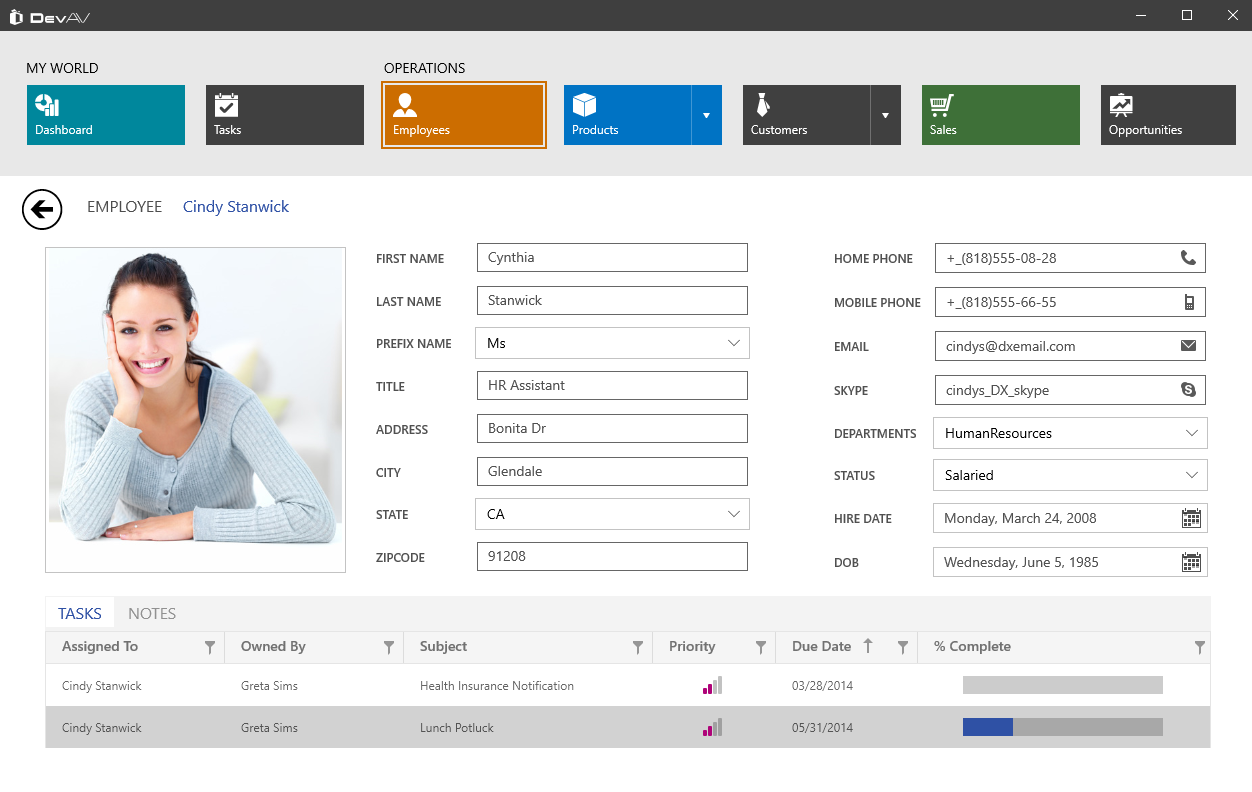Switch to the Notes tab
The width and height of the screenshot is (1252, 792).
pyautogui.click(x=152, y=614)
